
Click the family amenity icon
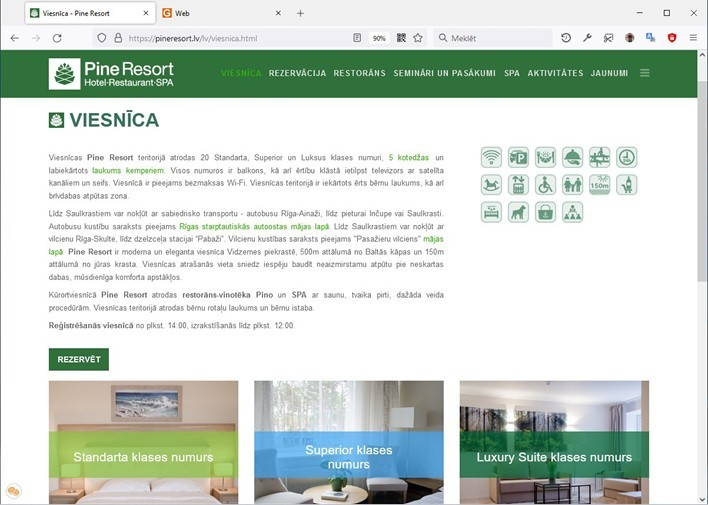573,185
